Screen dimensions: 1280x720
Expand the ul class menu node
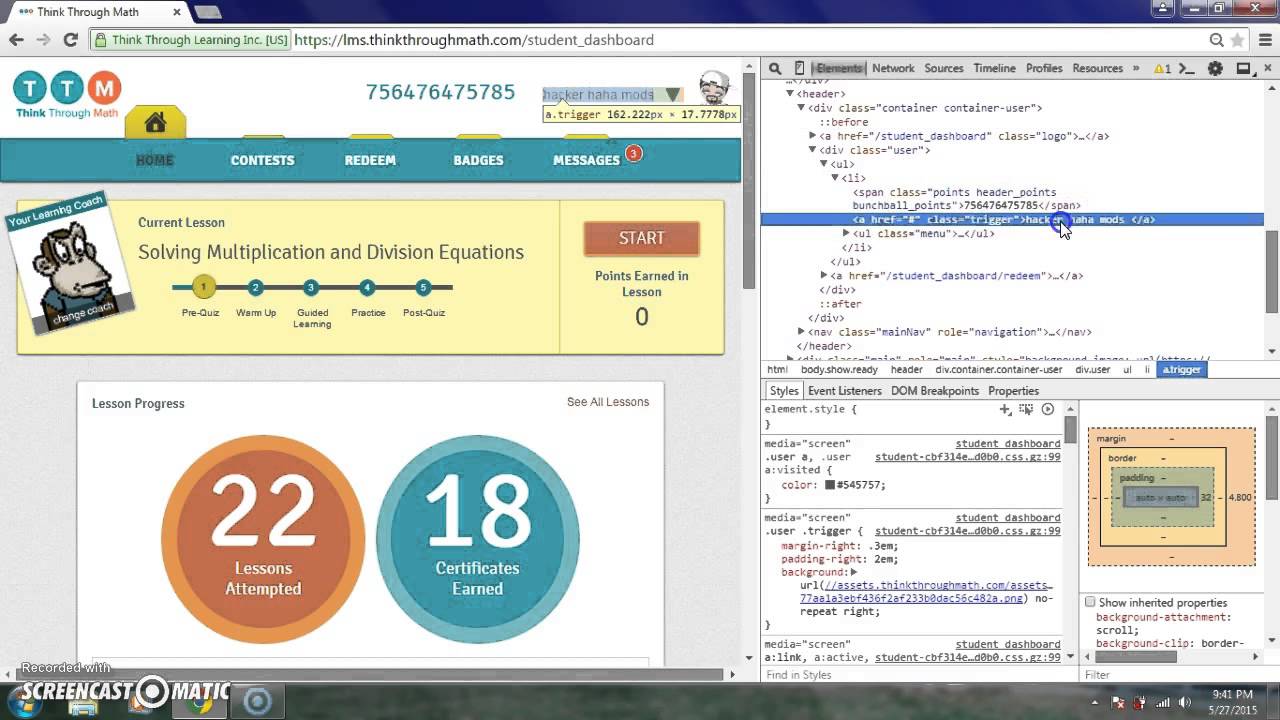click(x=846, y=234)
